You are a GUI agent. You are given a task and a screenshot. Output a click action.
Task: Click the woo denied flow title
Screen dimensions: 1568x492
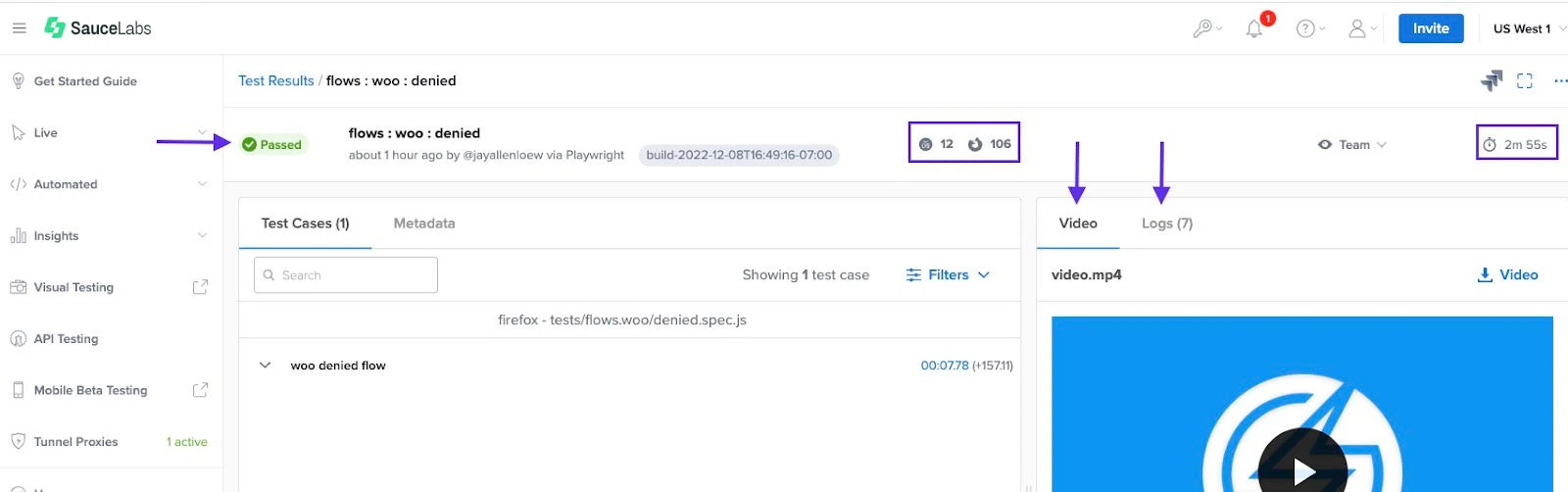pos(338,366)
